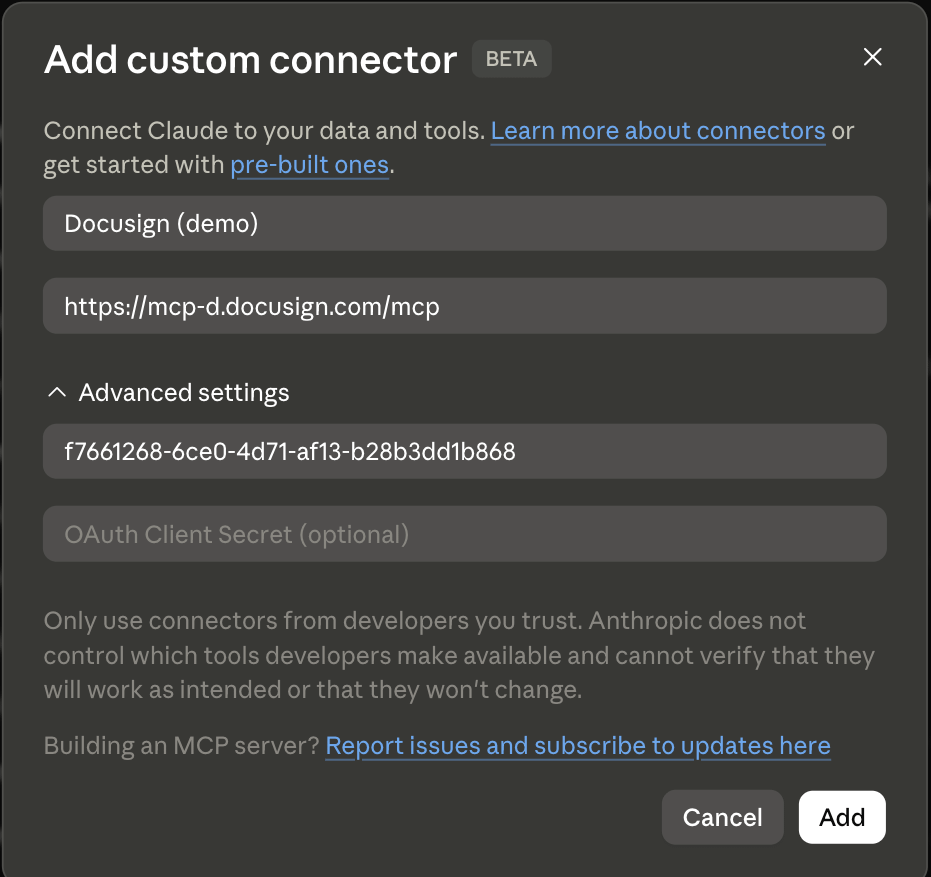Follow the pre-built ones link

310,165
